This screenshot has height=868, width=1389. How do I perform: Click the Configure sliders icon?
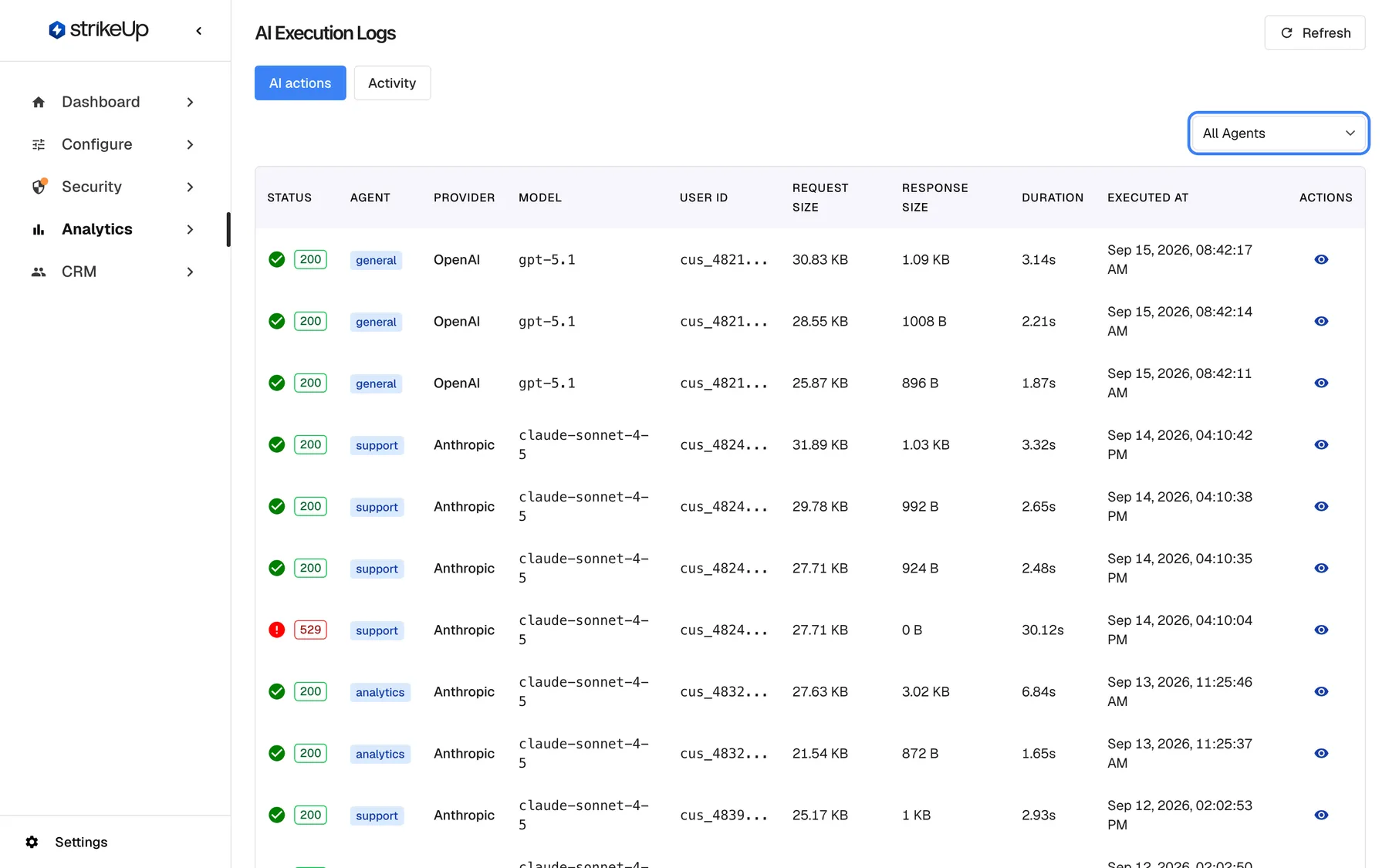coord(39,144)
